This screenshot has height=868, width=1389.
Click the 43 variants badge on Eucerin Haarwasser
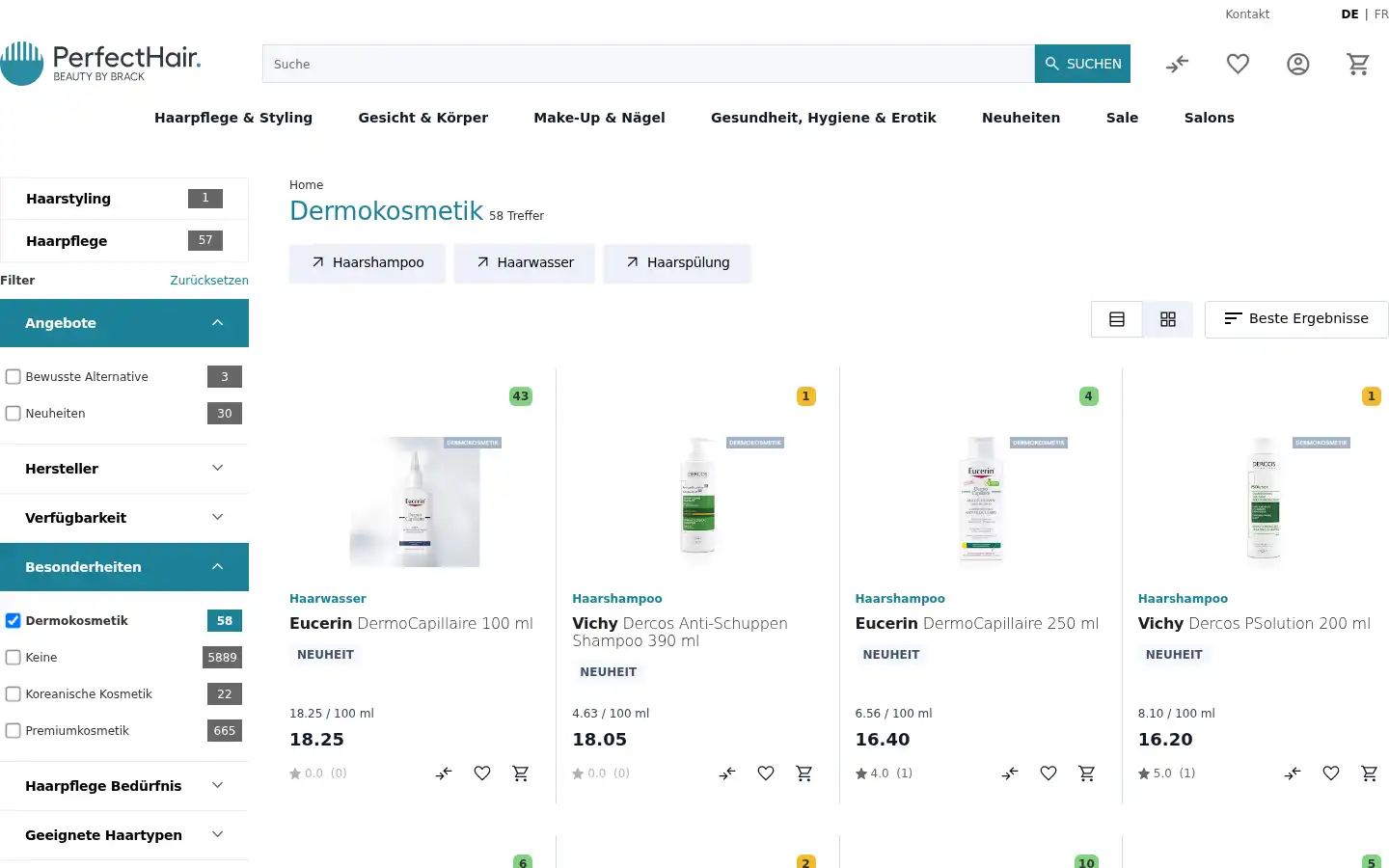pos(521,396)
